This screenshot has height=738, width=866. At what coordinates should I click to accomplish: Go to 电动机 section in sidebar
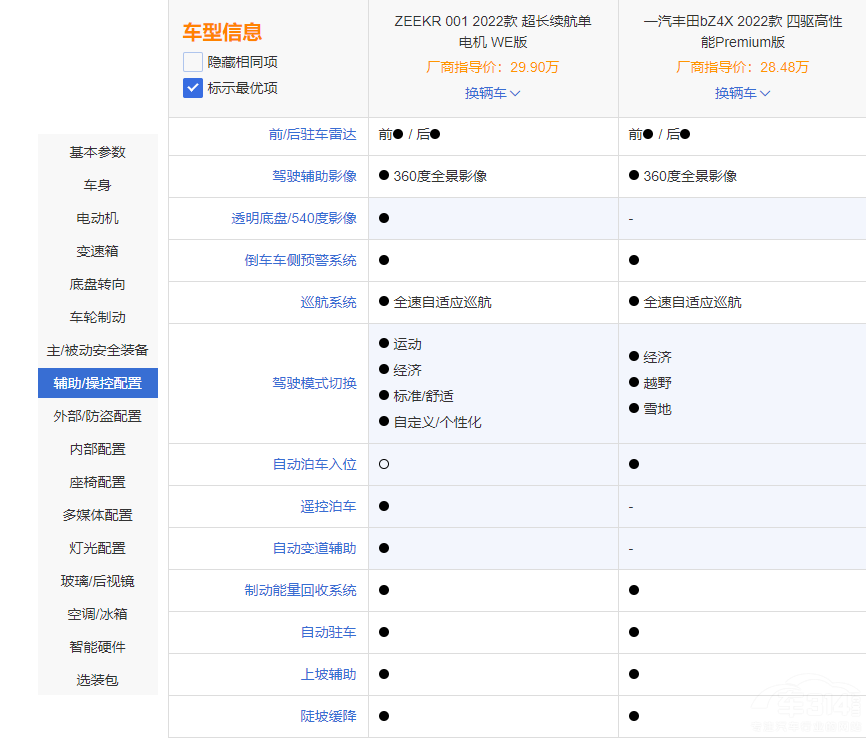(98, 218)
